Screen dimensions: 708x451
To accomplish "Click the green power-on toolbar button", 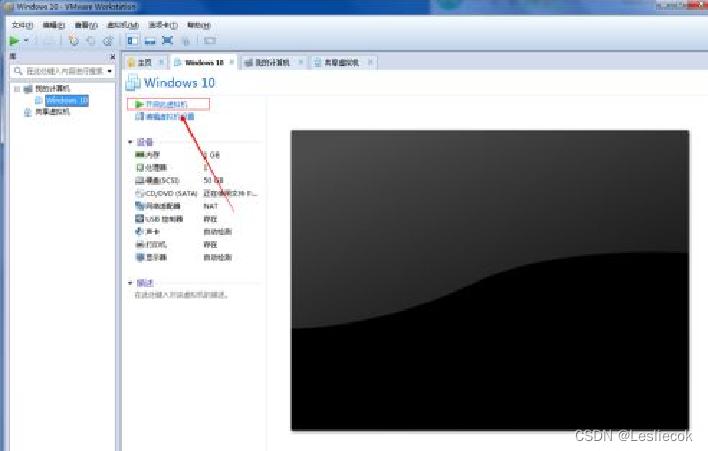I will click(x=14, y=41).
